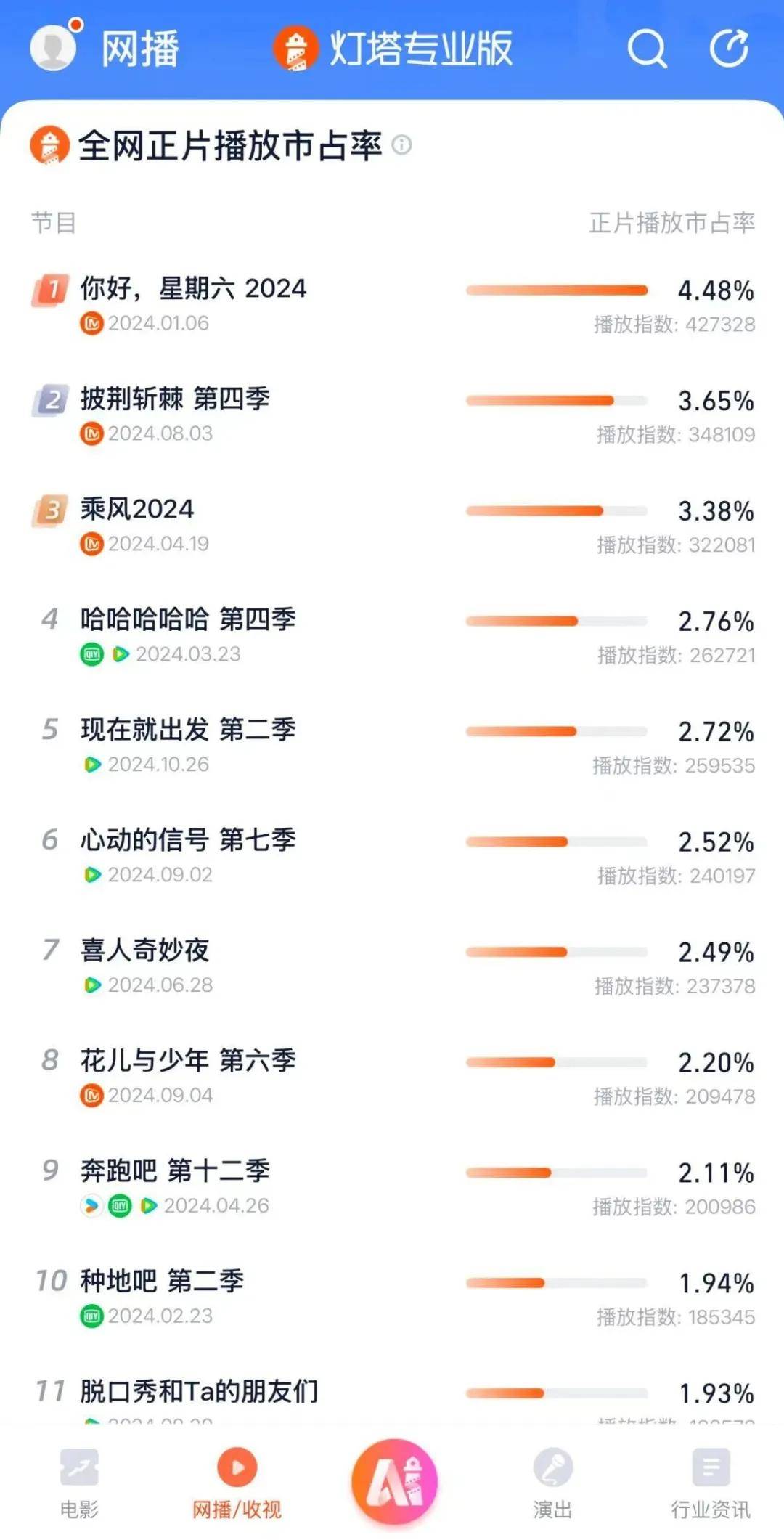Tap the info icon beside 全网正片播放市占率
Image resolution: width=784 pixels, height=1540 pixels.
click(401, 145)
